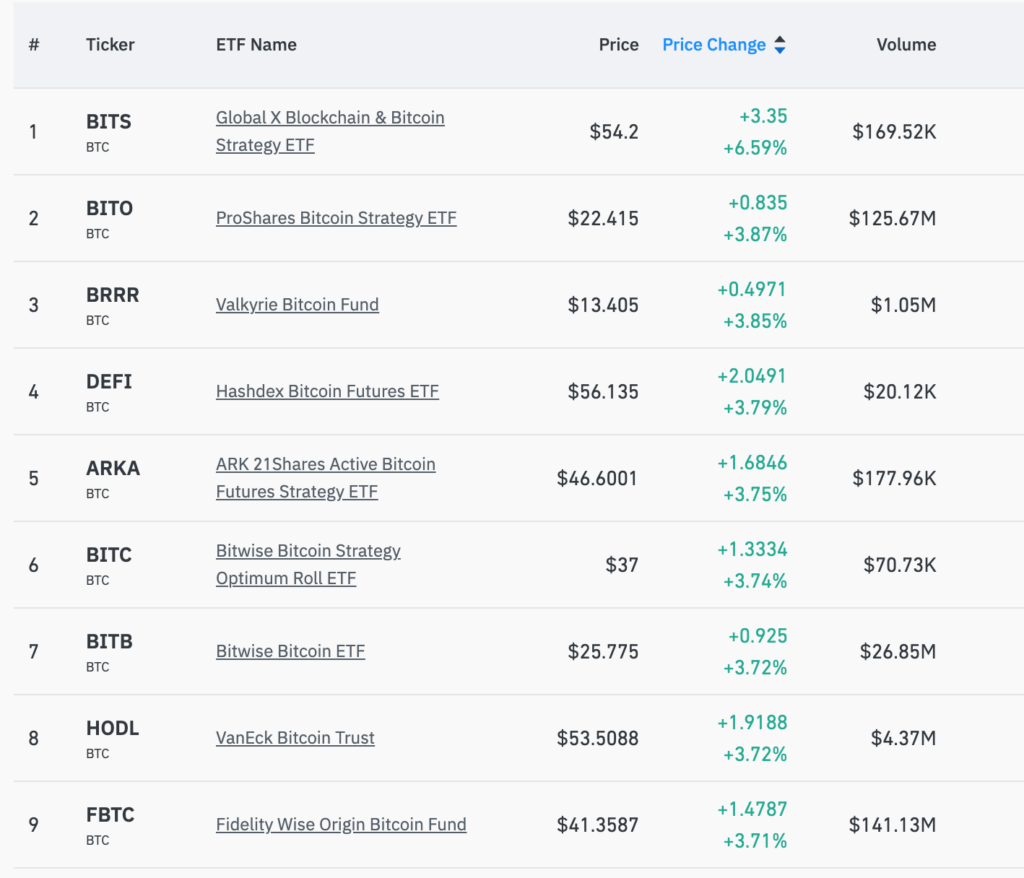Sort table by Price Change column
Image resolution: width=1024 pixels, height=878 pixels.
713,45
